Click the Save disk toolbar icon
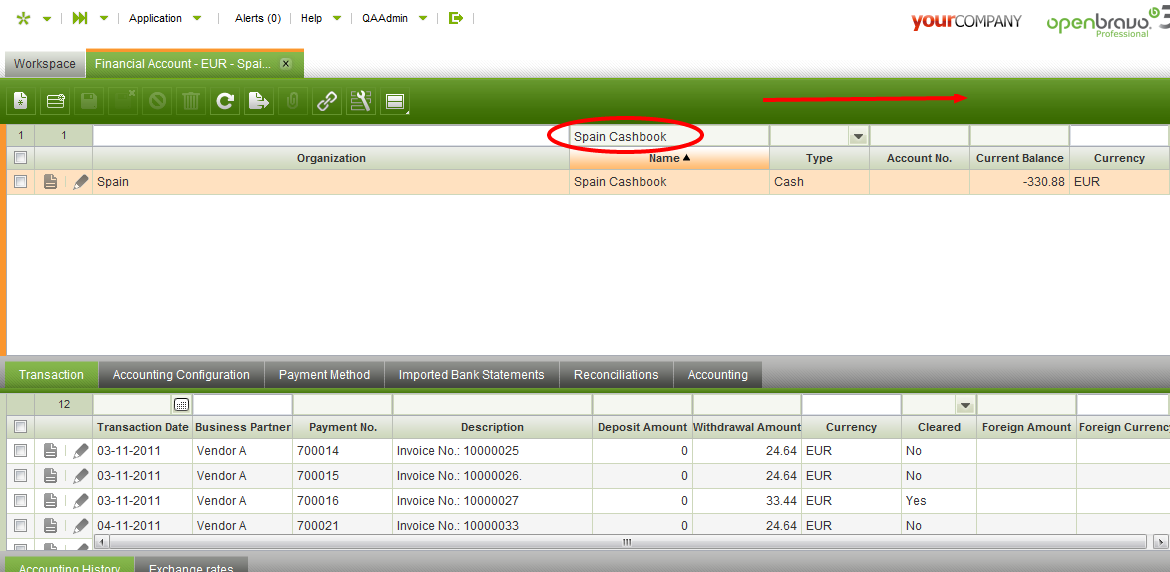1170x572 pixels. coord(89,101)
